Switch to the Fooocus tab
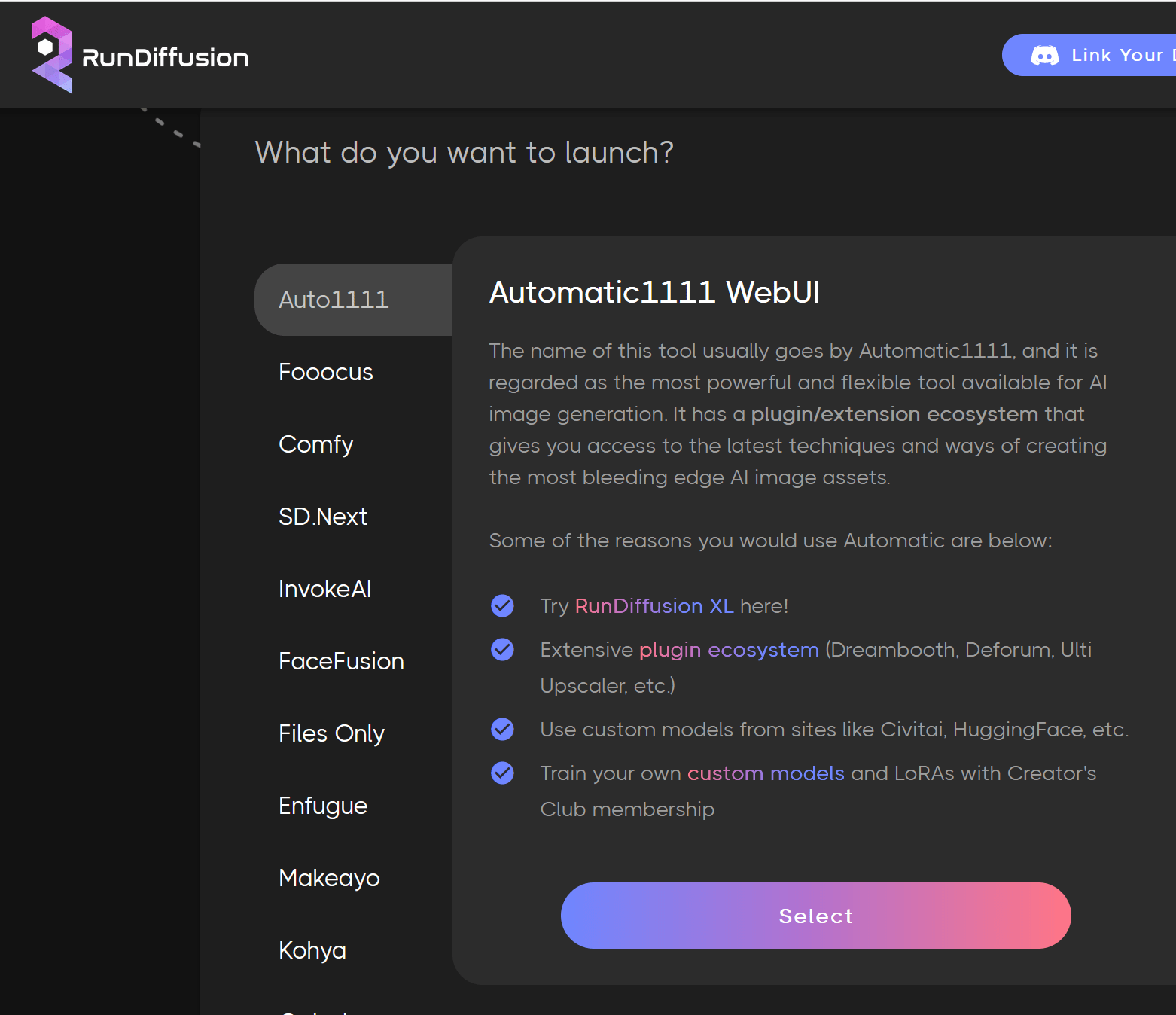This screenshot has width=1176, height=1015. [326, 372]
